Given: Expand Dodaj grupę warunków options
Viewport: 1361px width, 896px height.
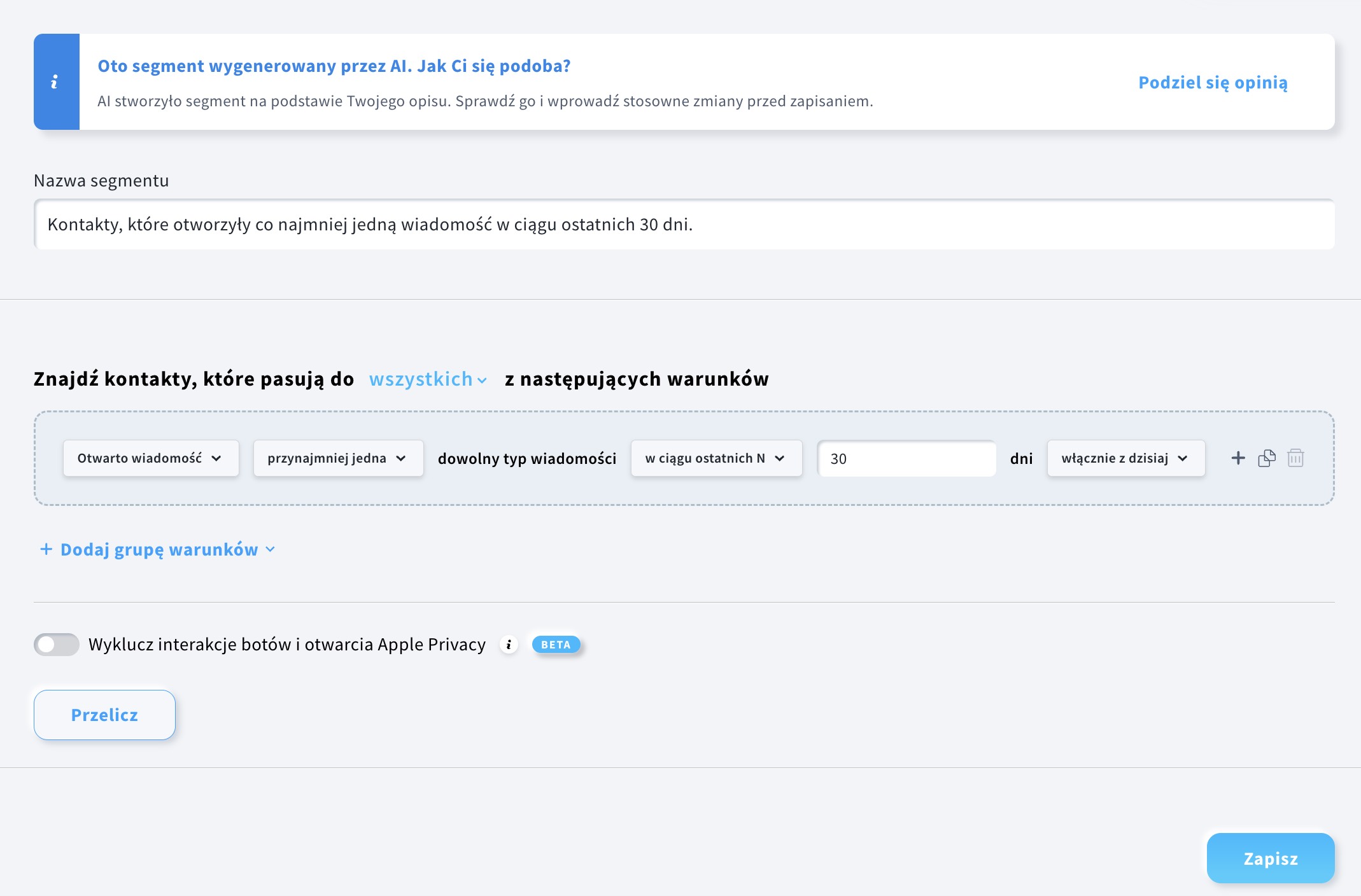Looking at the screenshot, I should (x=270, y=549).
